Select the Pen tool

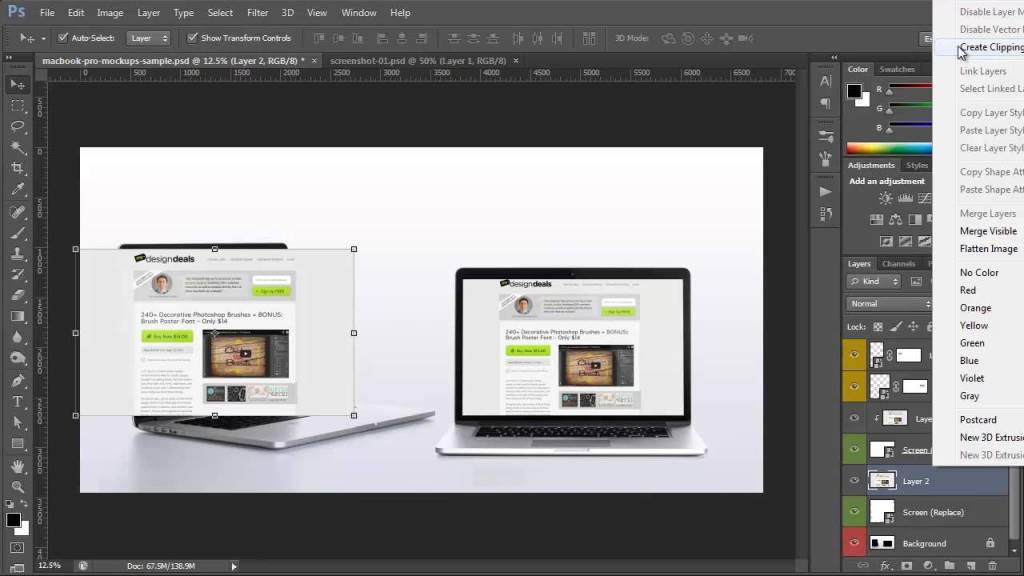pos(18,381)
